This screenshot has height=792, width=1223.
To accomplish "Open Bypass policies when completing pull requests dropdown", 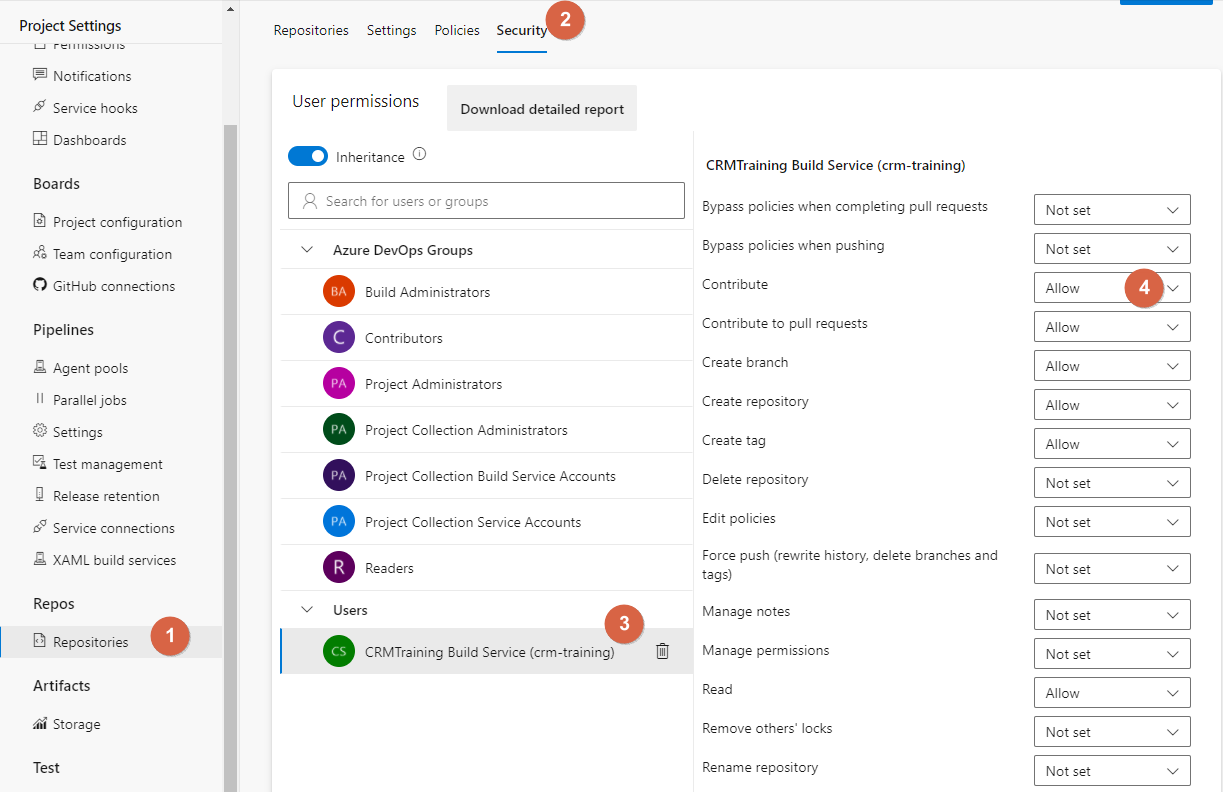I will [x=1112, y=210].
